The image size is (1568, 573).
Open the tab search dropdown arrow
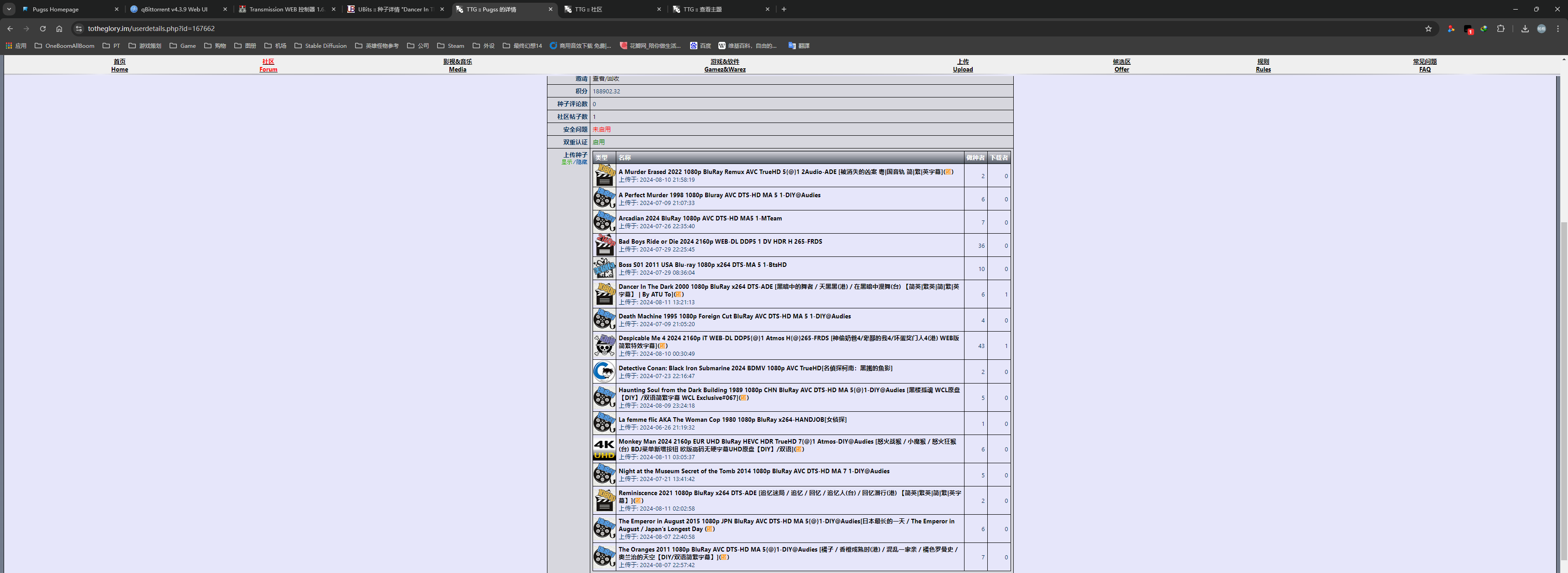[9, 9]
